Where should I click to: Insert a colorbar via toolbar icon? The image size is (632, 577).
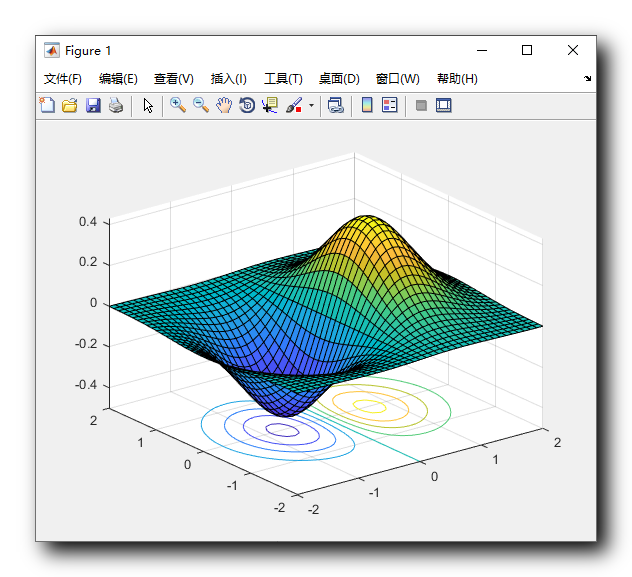(367, 105)
